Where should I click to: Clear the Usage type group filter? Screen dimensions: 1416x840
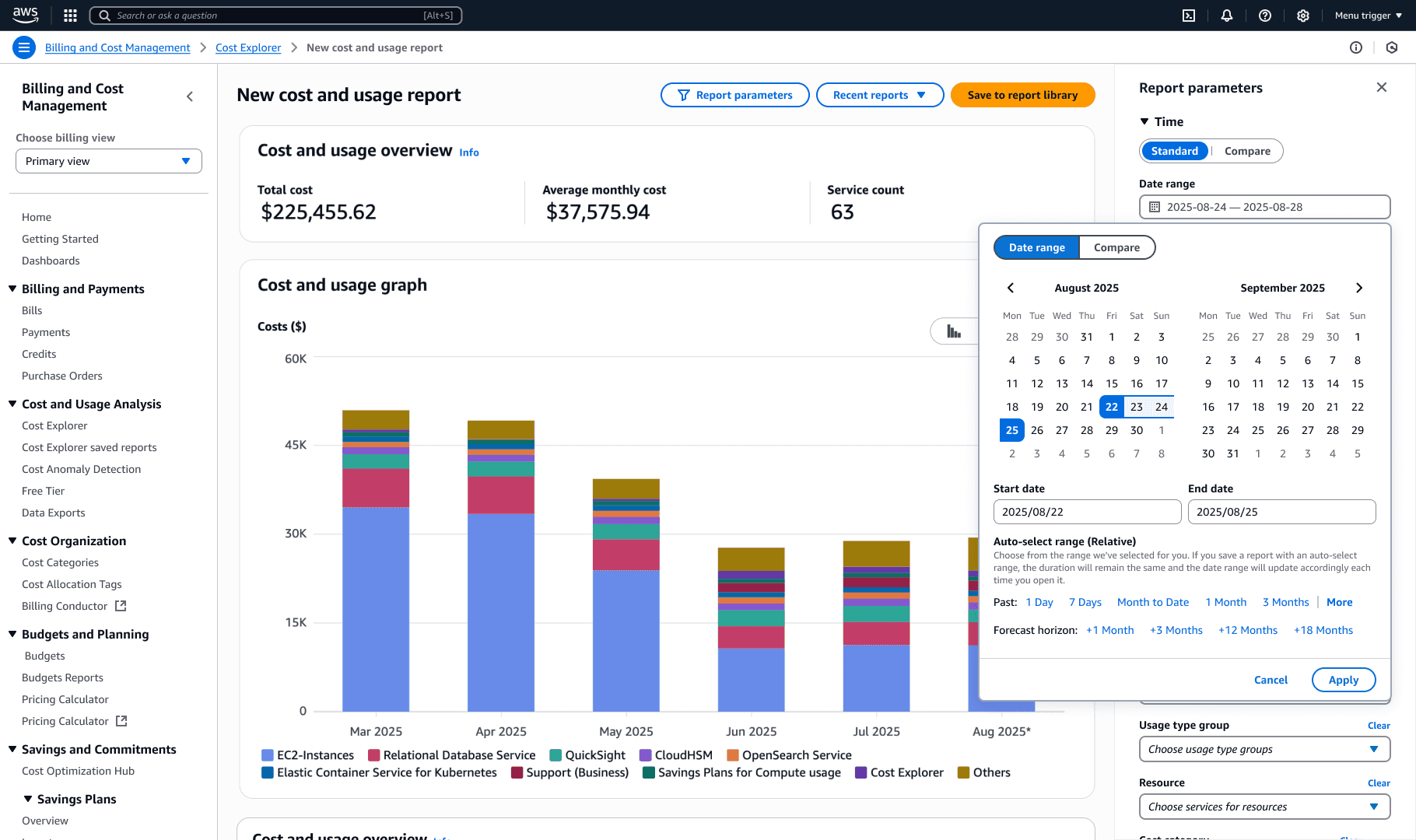point(1379,726)
